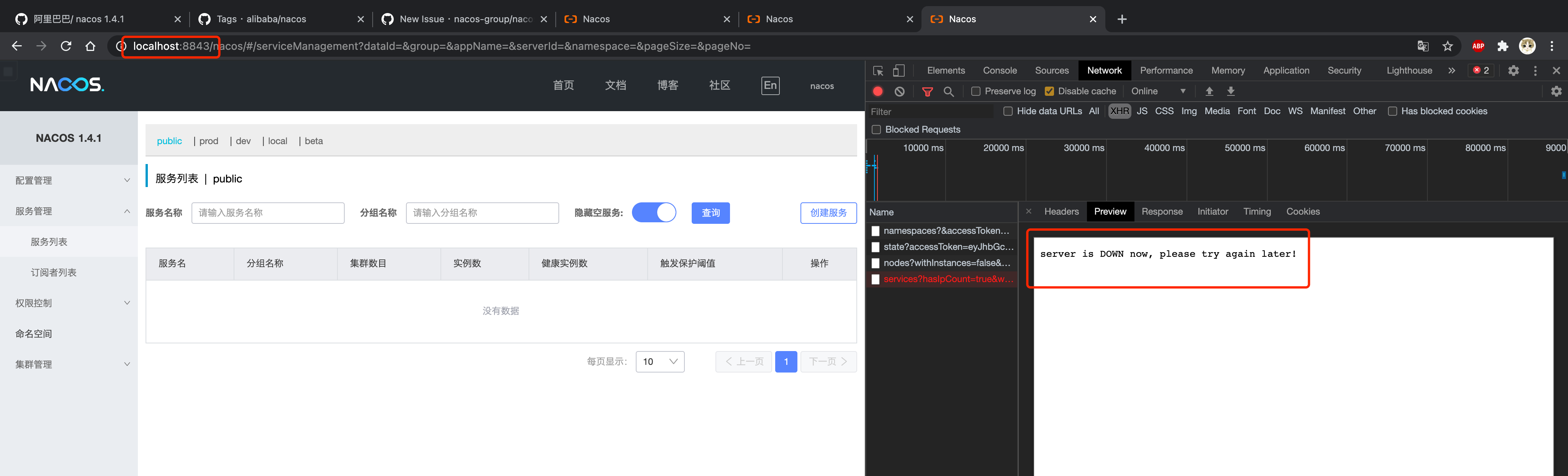Viewport: 1568px width, 476px height.
Task: Open DevTools settings gear
Action: pos(1514,70)
